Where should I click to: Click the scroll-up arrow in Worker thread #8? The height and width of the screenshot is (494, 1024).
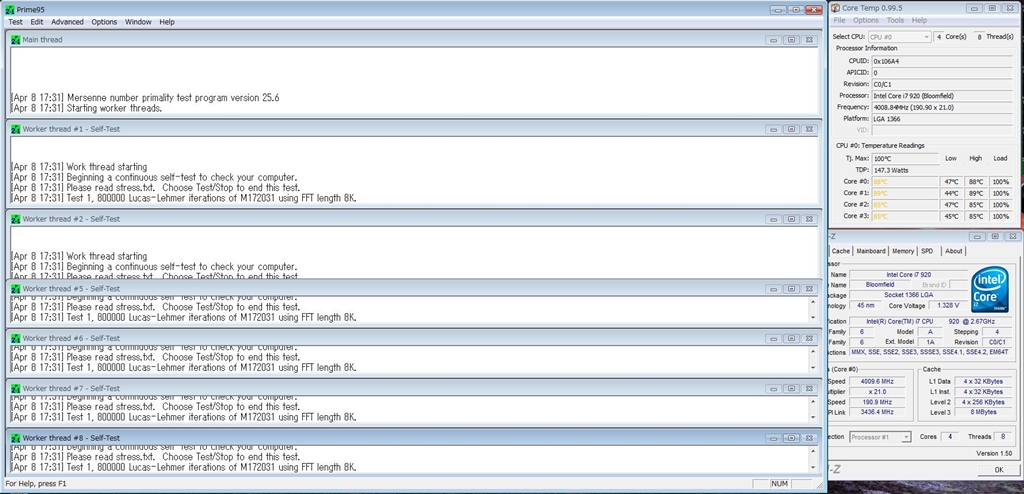click(813, 451)
